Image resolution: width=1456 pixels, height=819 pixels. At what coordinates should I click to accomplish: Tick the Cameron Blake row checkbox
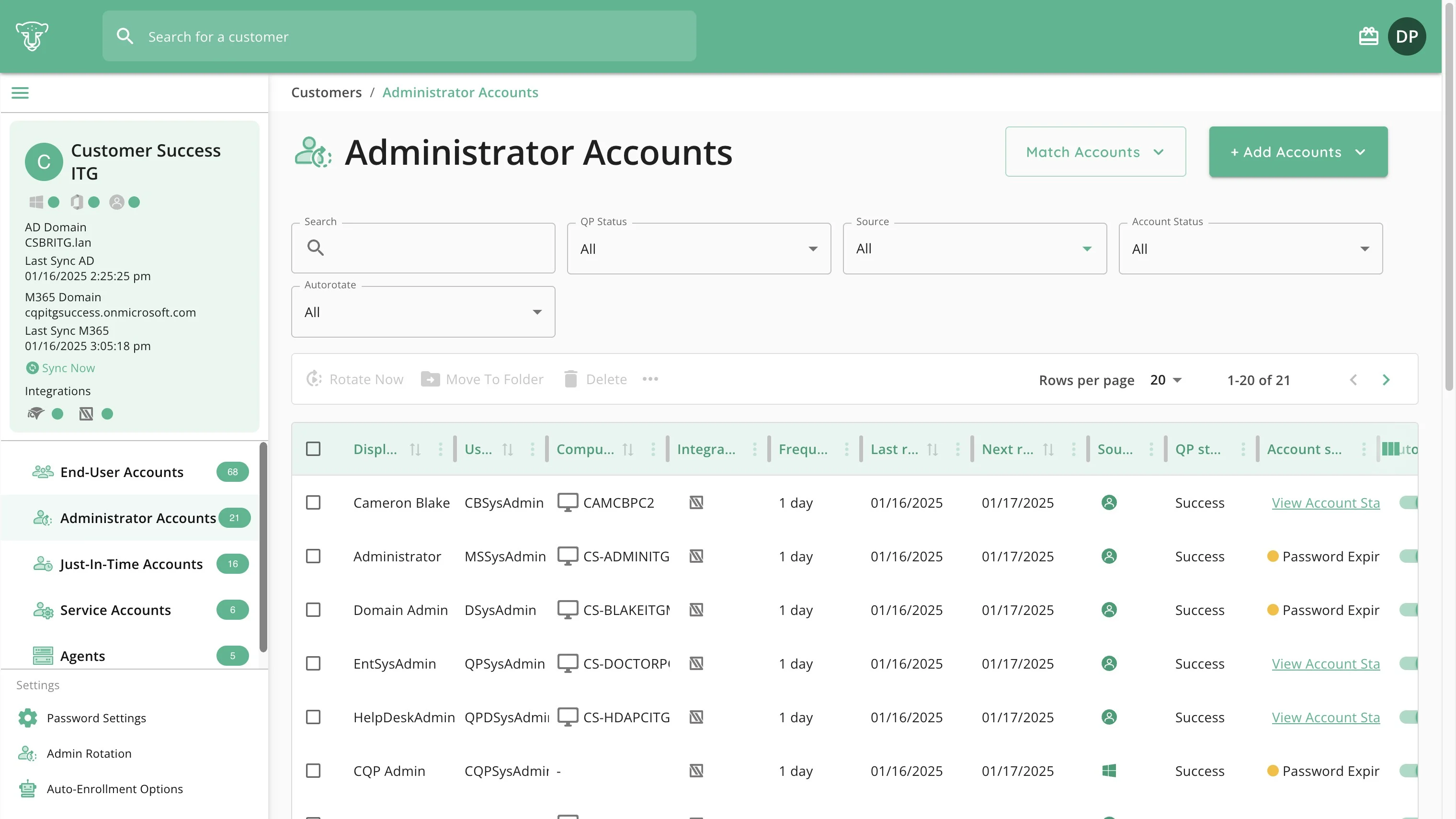313,502
